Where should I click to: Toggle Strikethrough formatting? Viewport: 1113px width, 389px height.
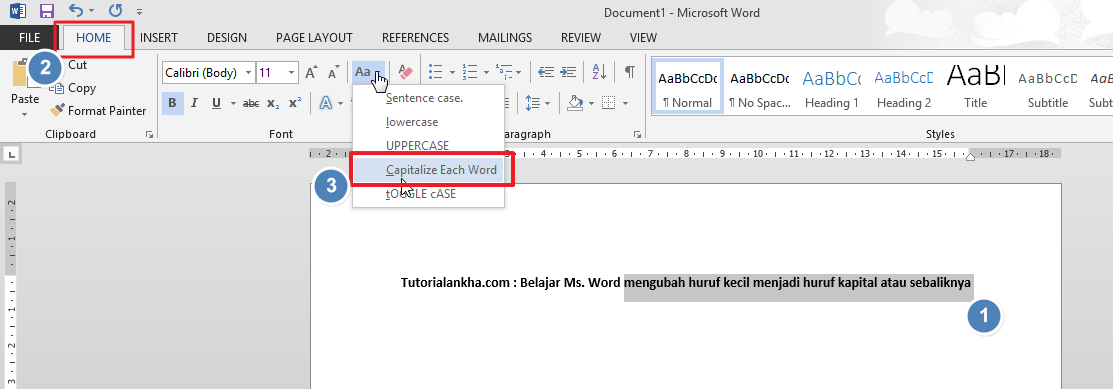click(x=251, y=103)
